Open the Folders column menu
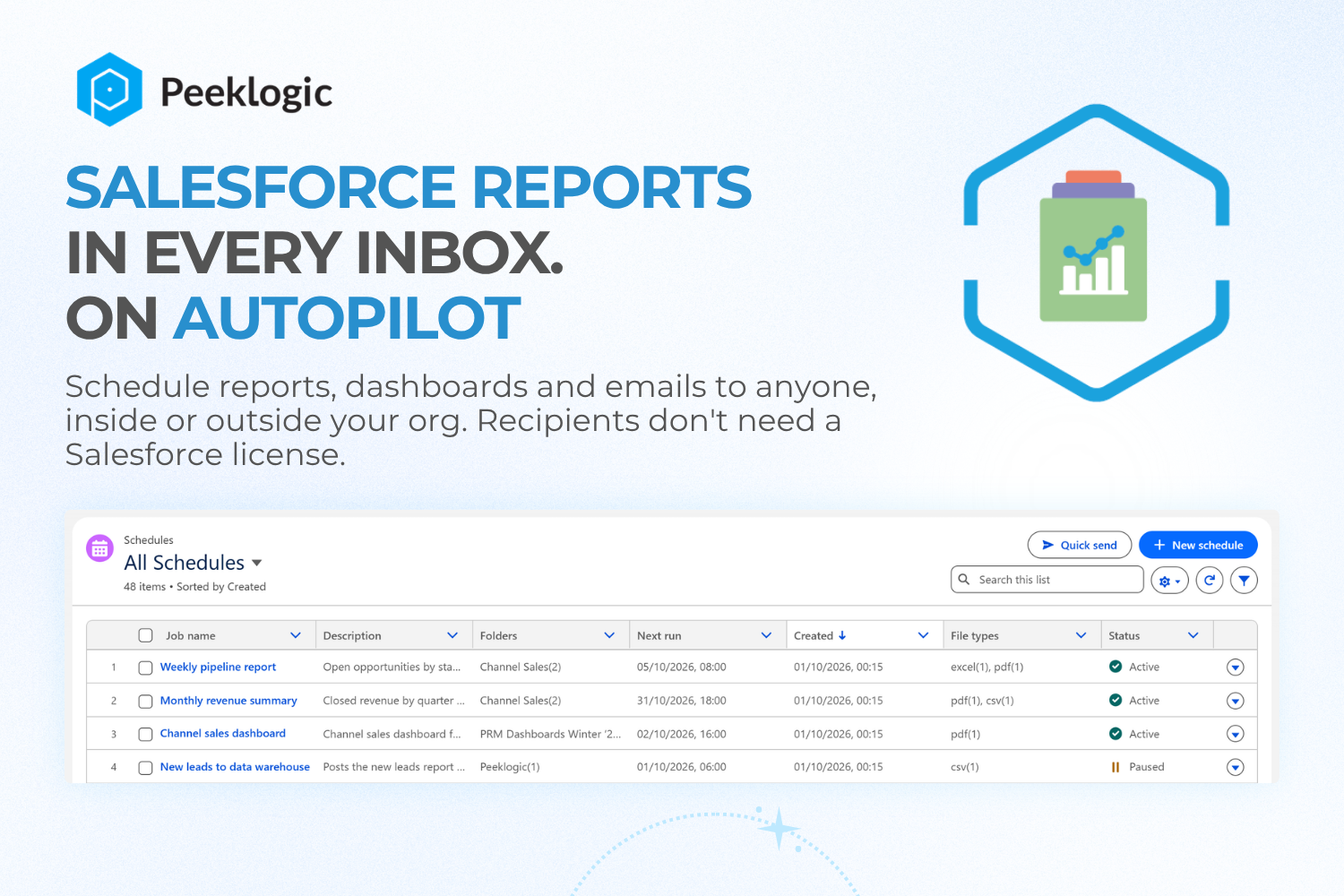 (x=609, y=635)
